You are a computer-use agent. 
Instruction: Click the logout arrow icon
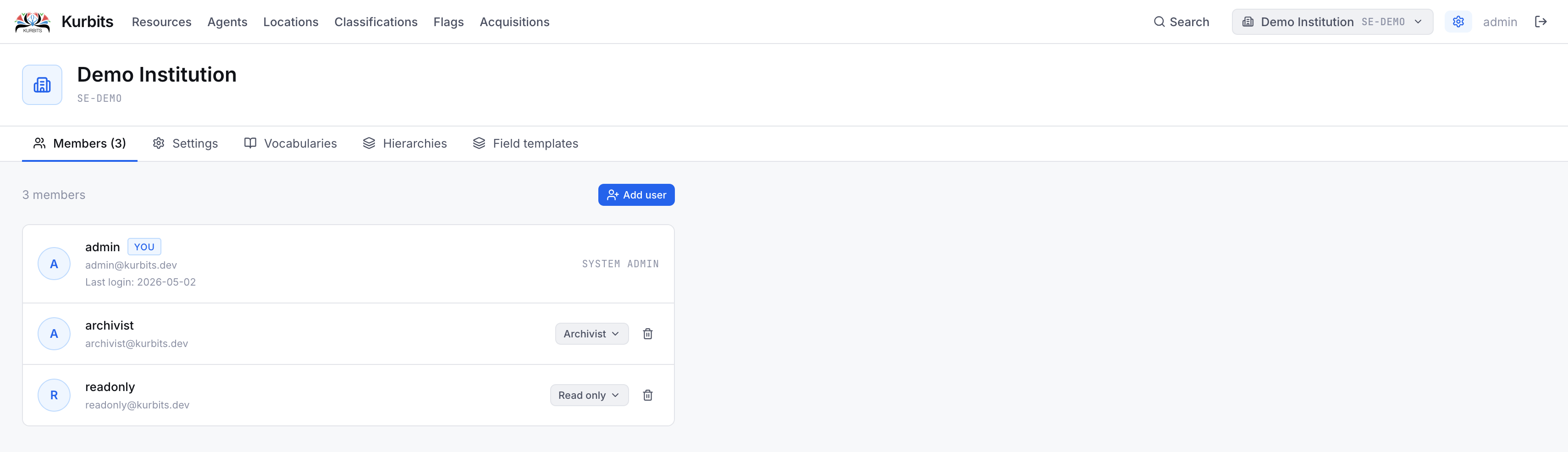(x=1540, y=22)
